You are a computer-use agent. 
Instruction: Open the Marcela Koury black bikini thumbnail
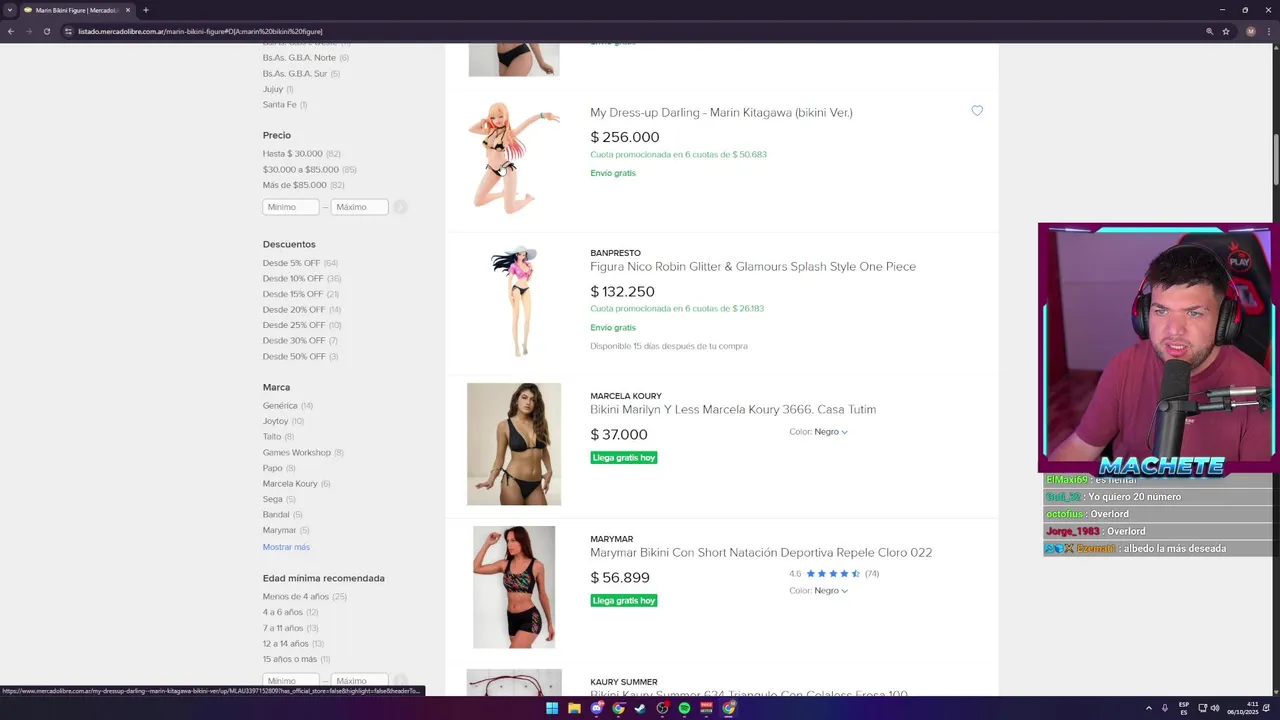(514, 444)
